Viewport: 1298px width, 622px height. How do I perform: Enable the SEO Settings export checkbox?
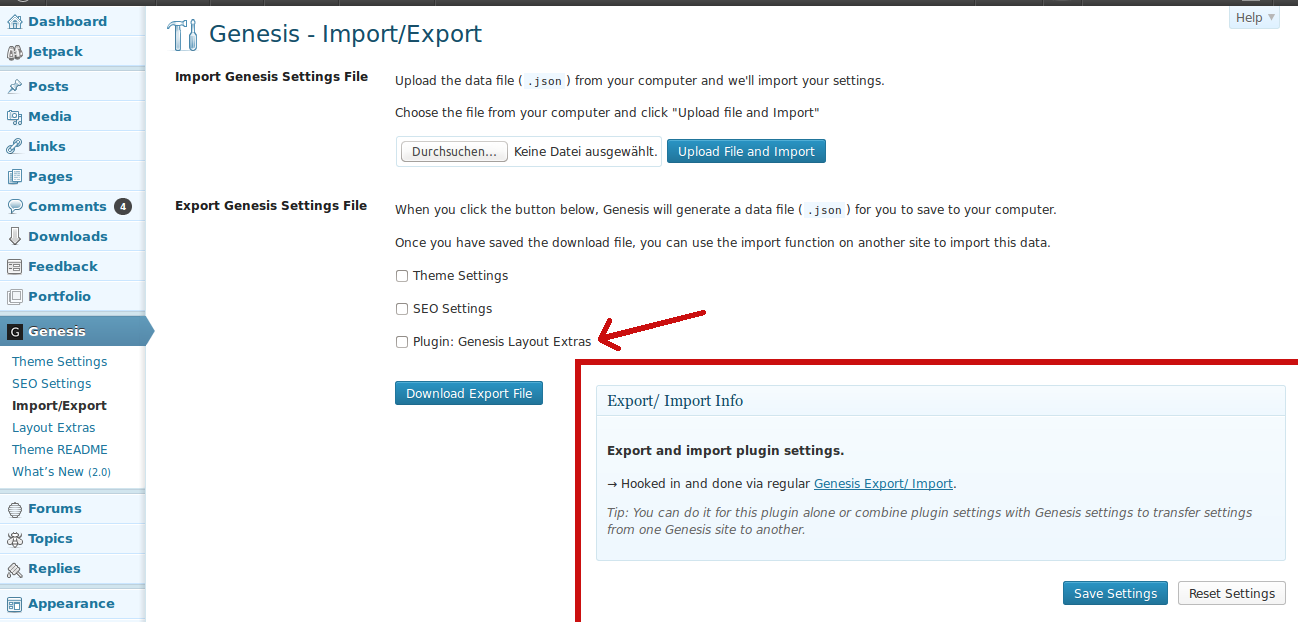click(x=402, y=309)
